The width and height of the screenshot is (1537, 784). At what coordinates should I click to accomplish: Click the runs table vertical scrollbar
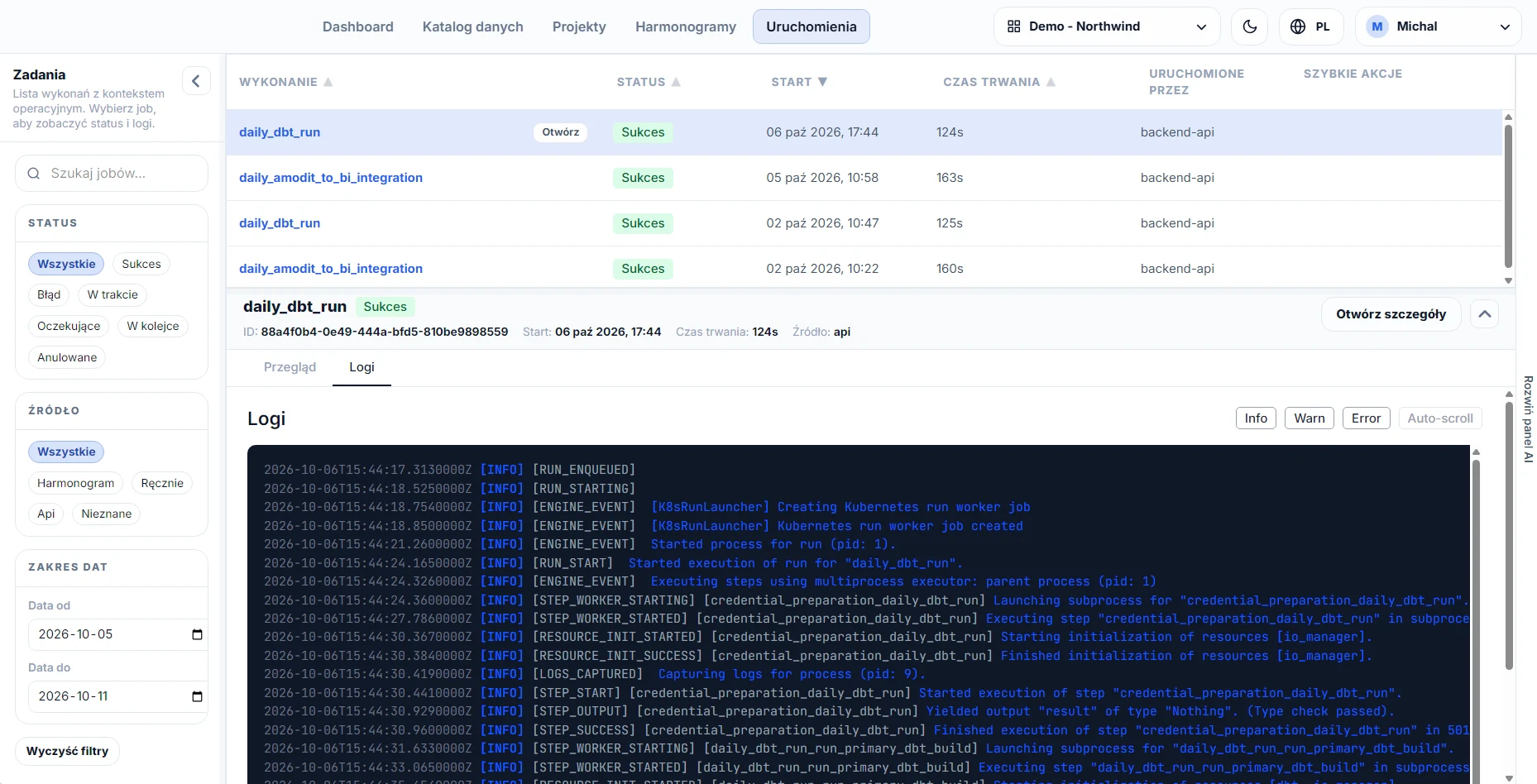click(1508, 197)
